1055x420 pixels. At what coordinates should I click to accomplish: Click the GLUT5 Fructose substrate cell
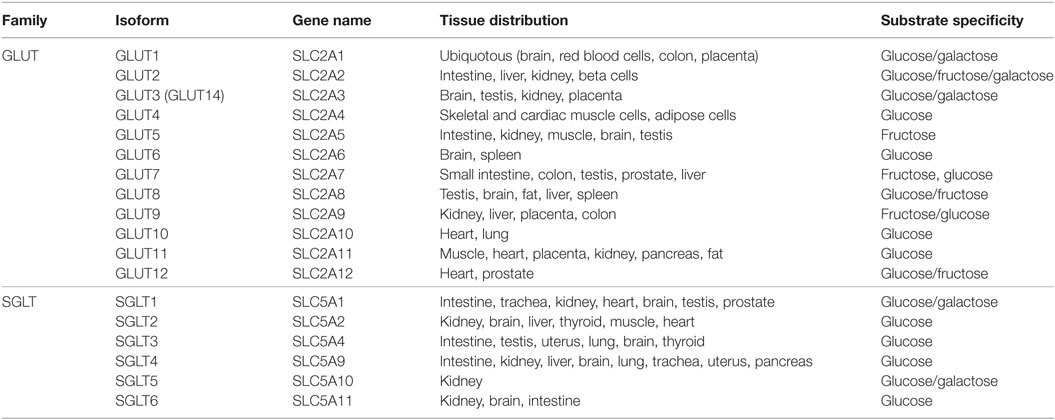(x=908, y=135)
